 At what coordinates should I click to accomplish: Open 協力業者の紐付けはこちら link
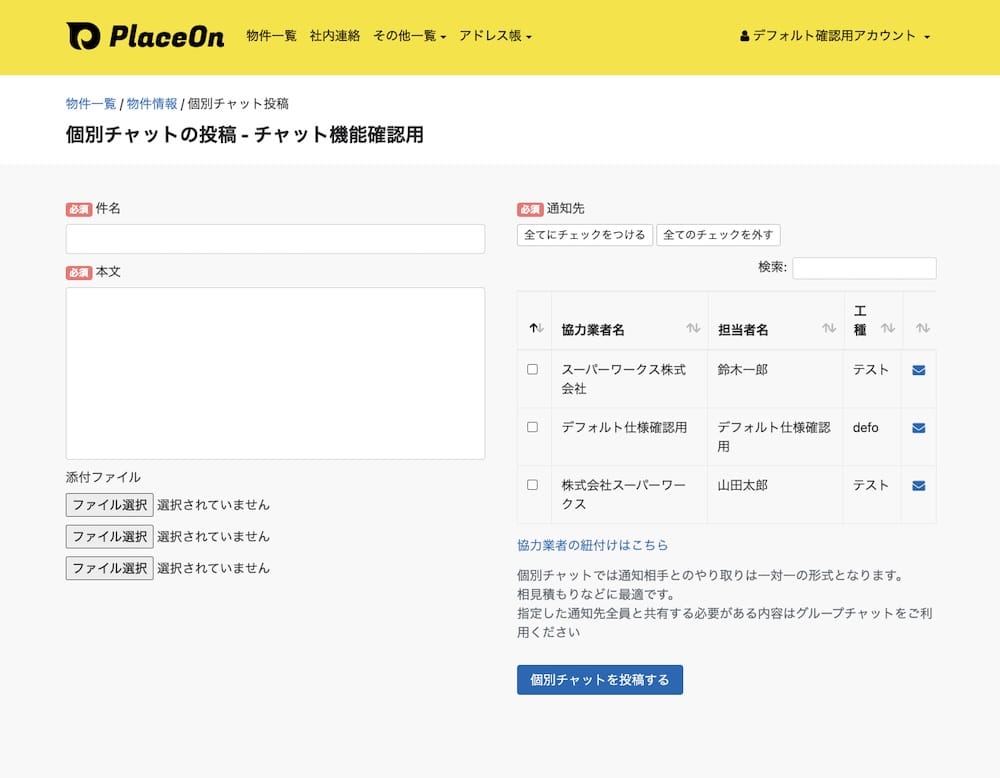(592, 545)
